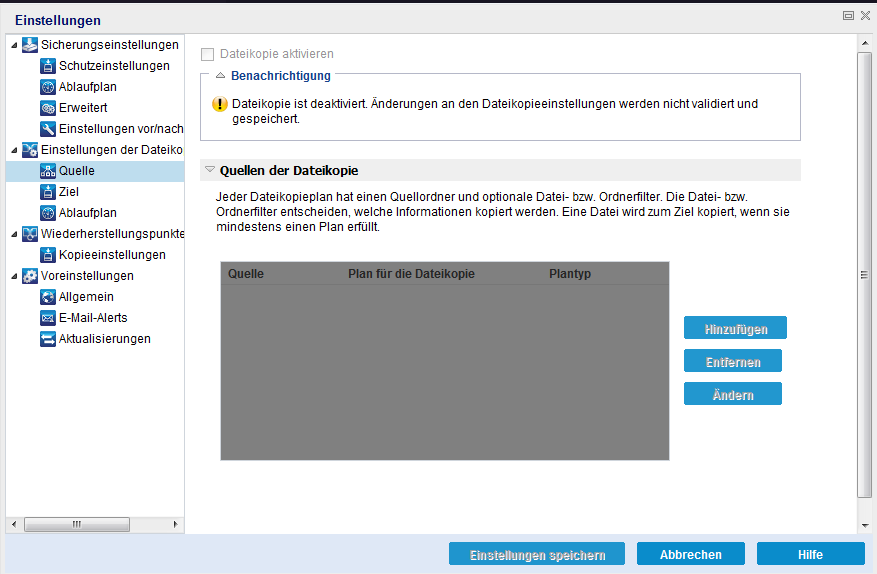Click the Allgemein globe icon

coord(48,297)
